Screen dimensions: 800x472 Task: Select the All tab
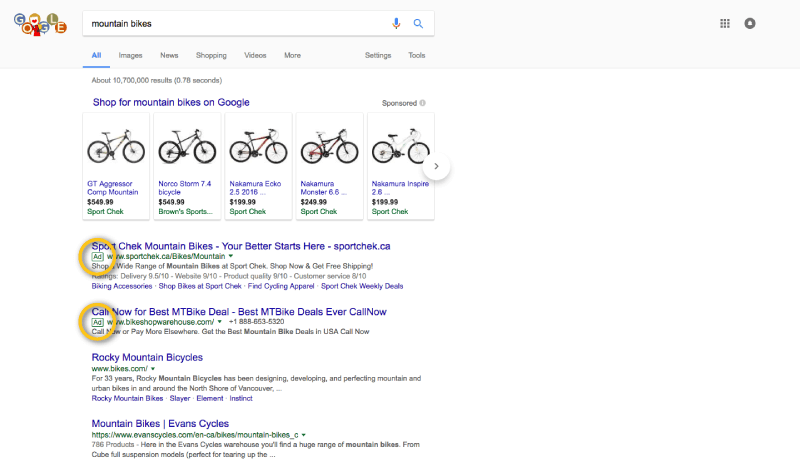click(x=96, y=55)
